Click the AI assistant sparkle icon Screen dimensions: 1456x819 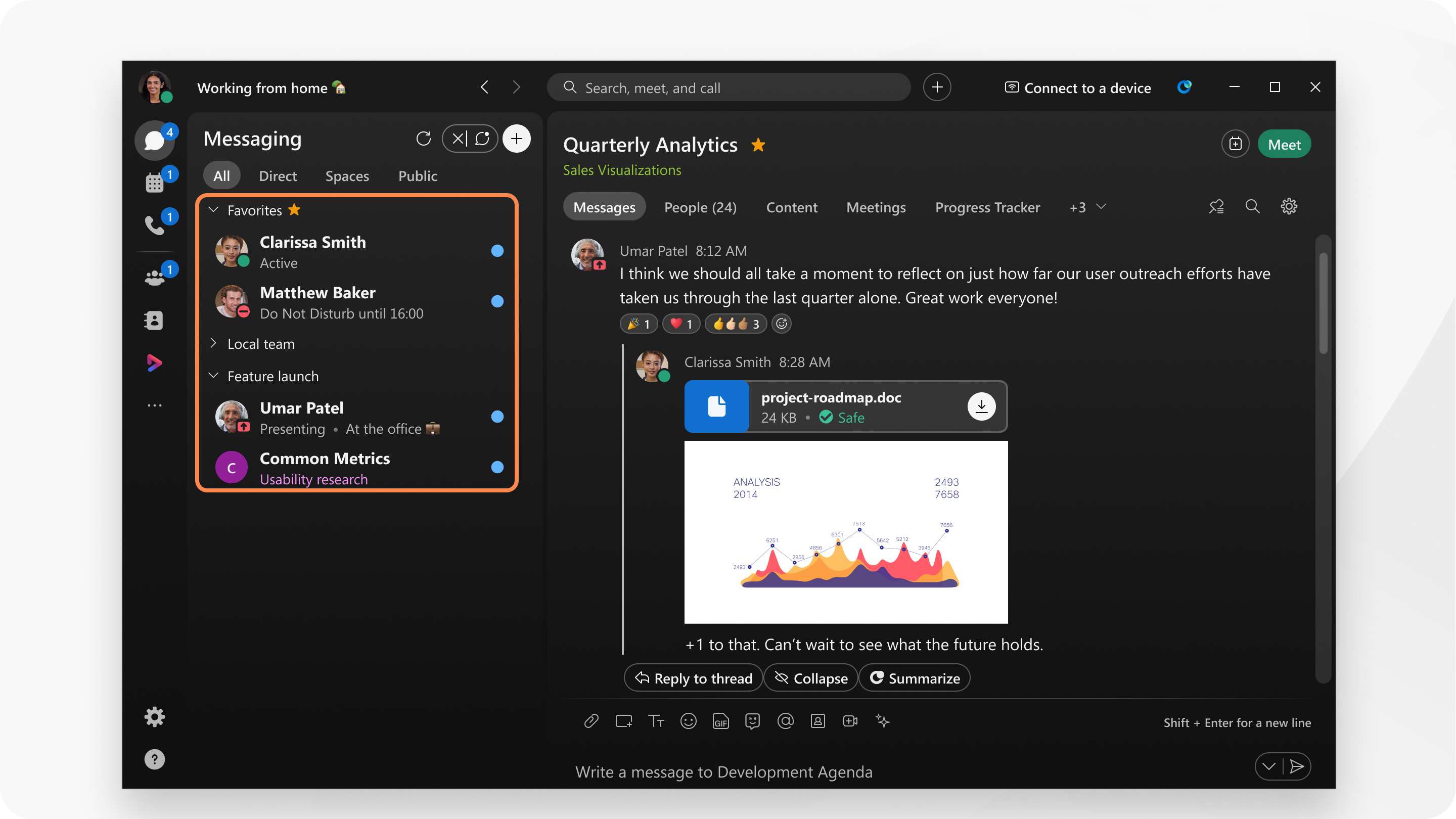[x=881, y=721]
